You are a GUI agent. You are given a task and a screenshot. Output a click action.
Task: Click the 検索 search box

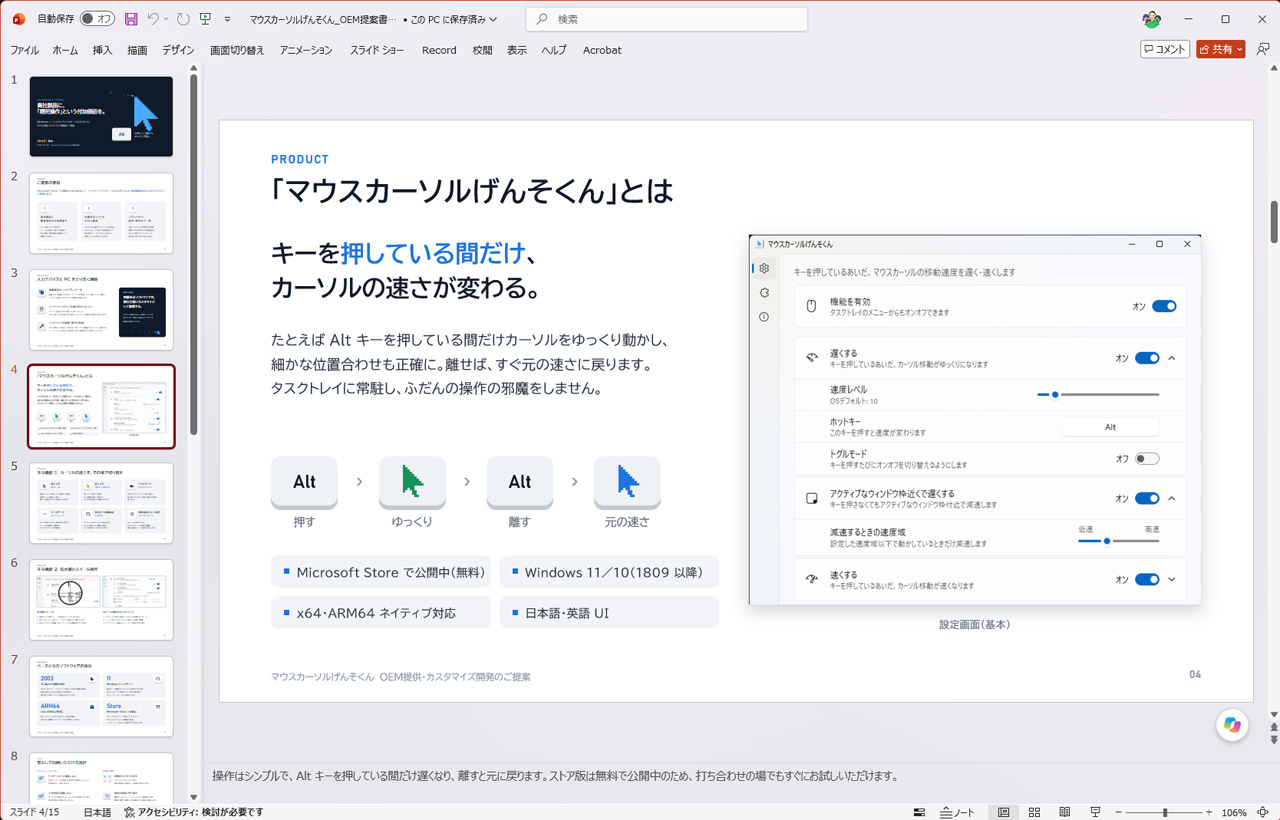(x=667, y=19)
